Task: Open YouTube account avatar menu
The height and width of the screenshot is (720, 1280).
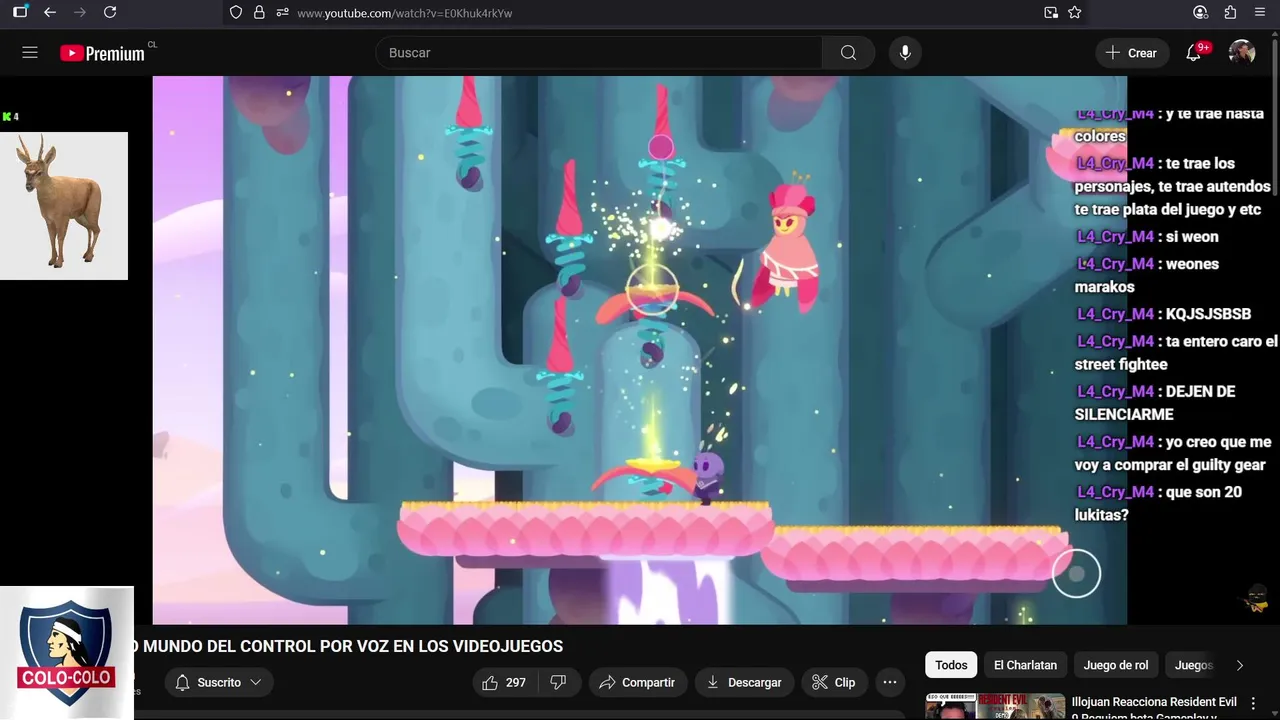Action: 1242,53
